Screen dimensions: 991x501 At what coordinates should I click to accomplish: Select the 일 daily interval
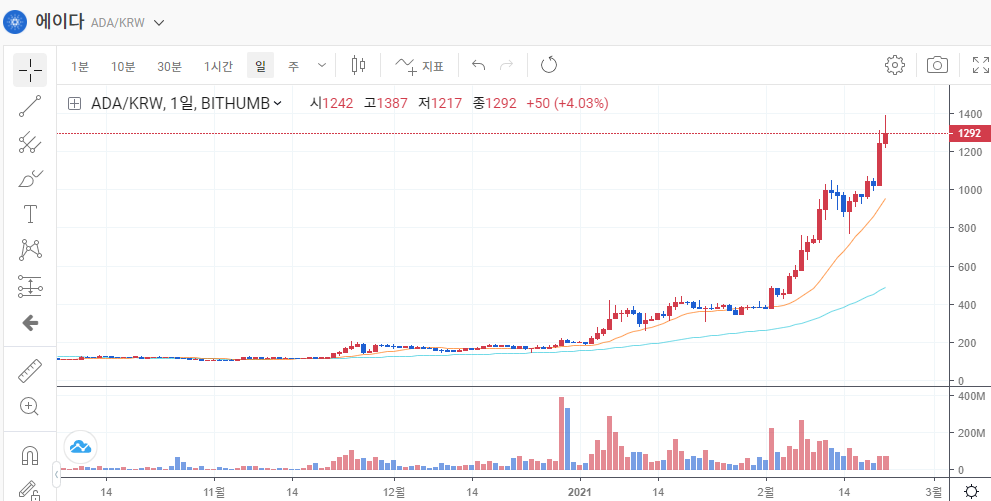coord(260,66)
